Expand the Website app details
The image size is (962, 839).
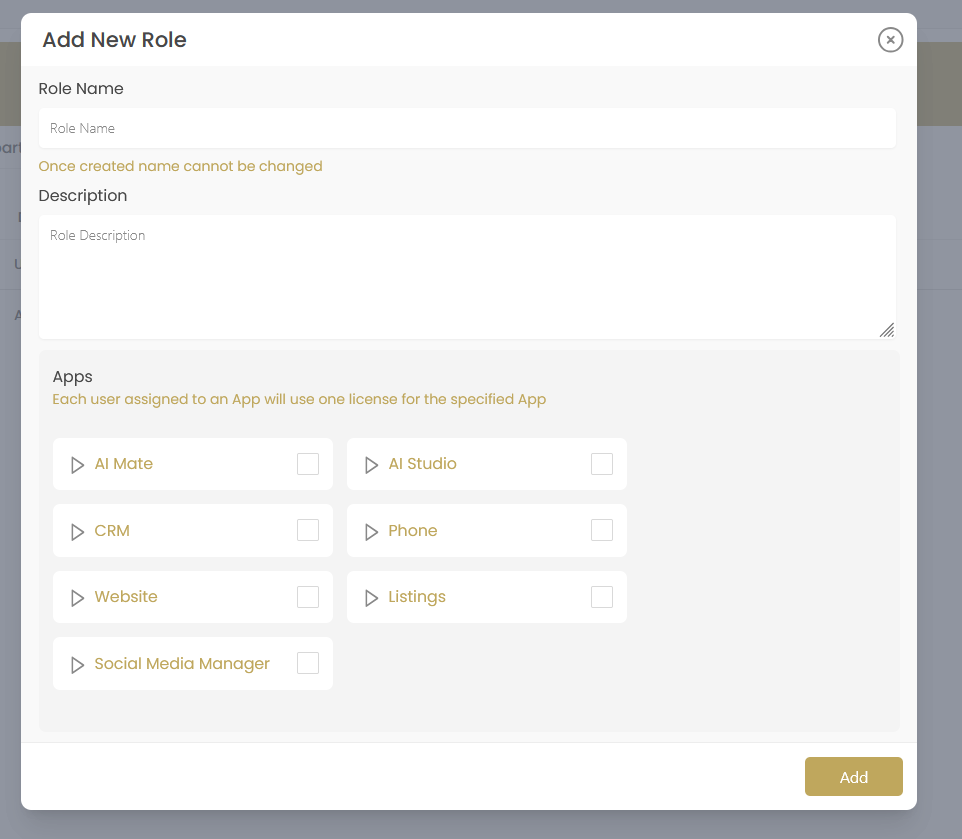(77, 596)
